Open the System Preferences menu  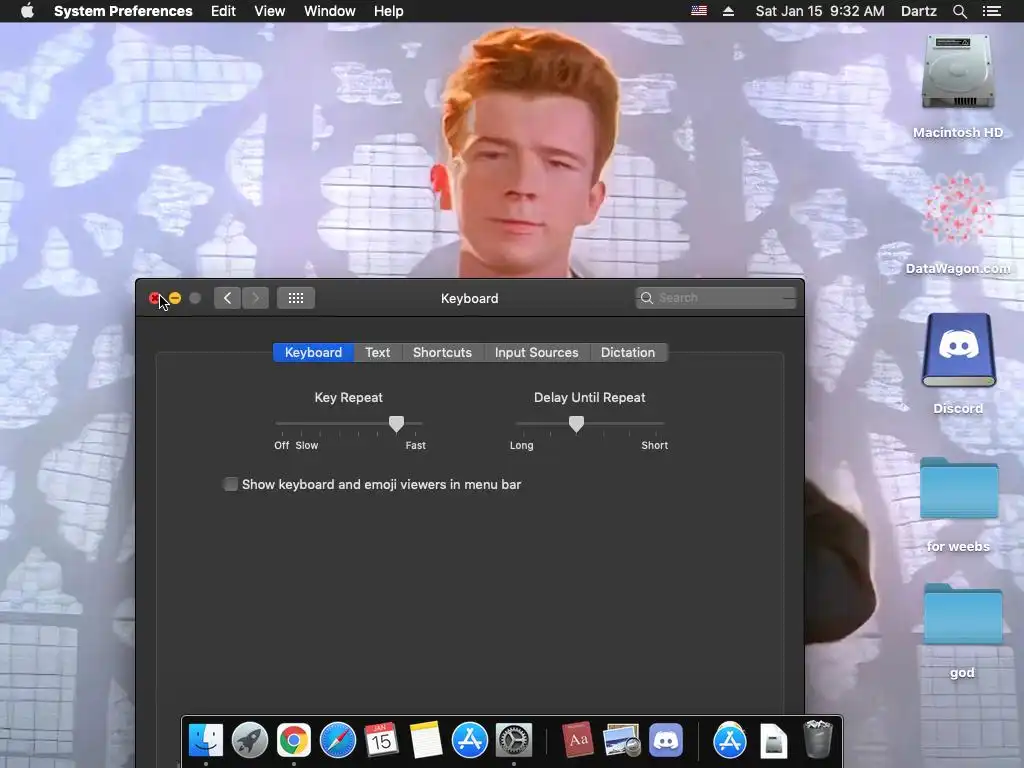coord(123,11)
